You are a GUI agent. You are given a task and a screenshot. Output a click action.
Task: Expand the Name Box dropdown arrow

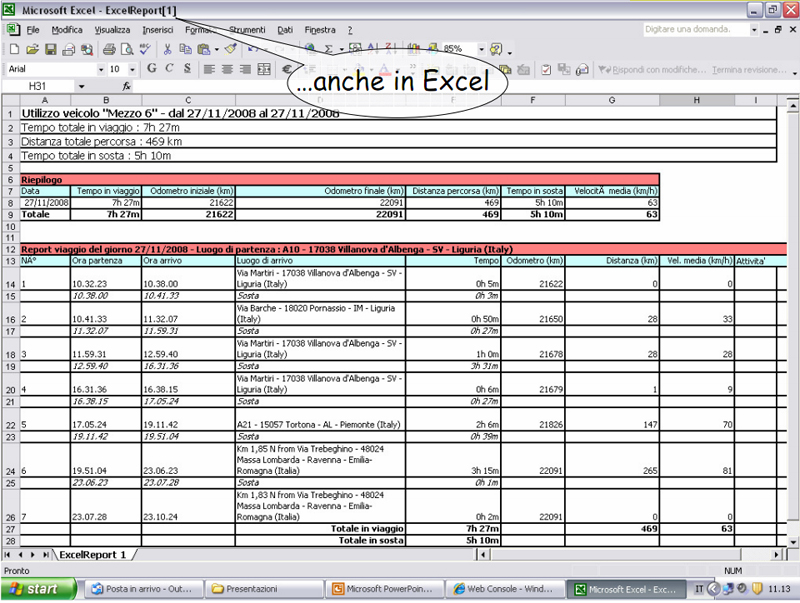(82, 86)
